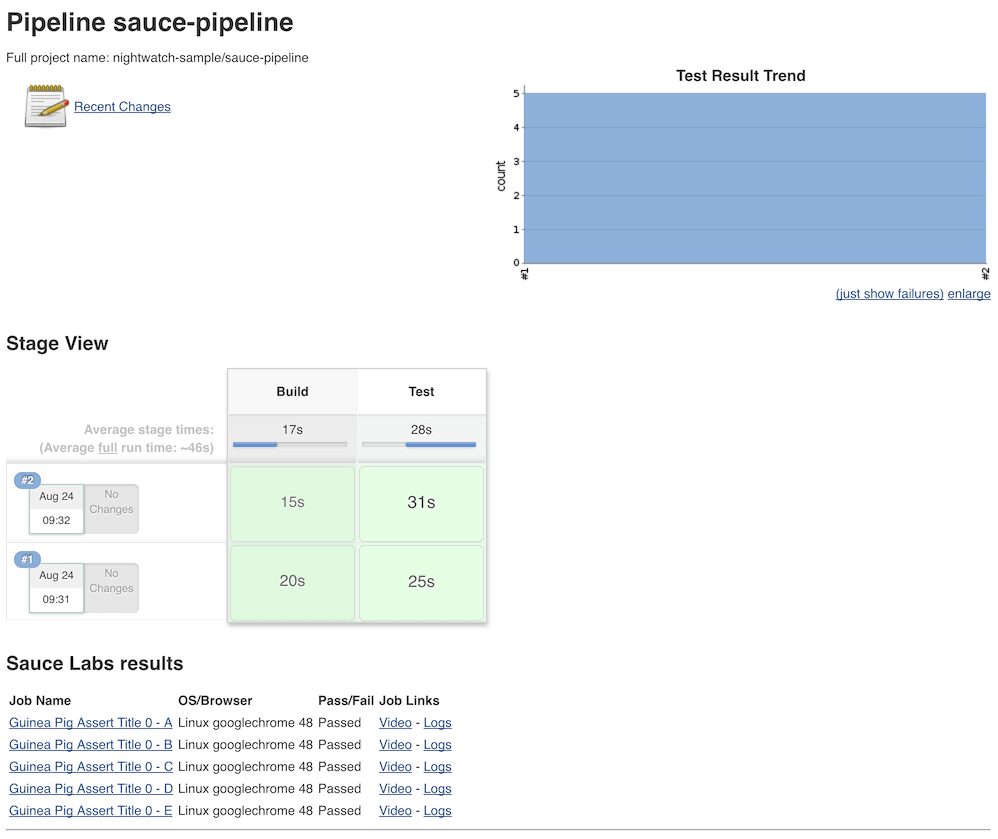
Task: Select the Build column header in Stage View
Action: pyautogui.click(x=291, y=391)
